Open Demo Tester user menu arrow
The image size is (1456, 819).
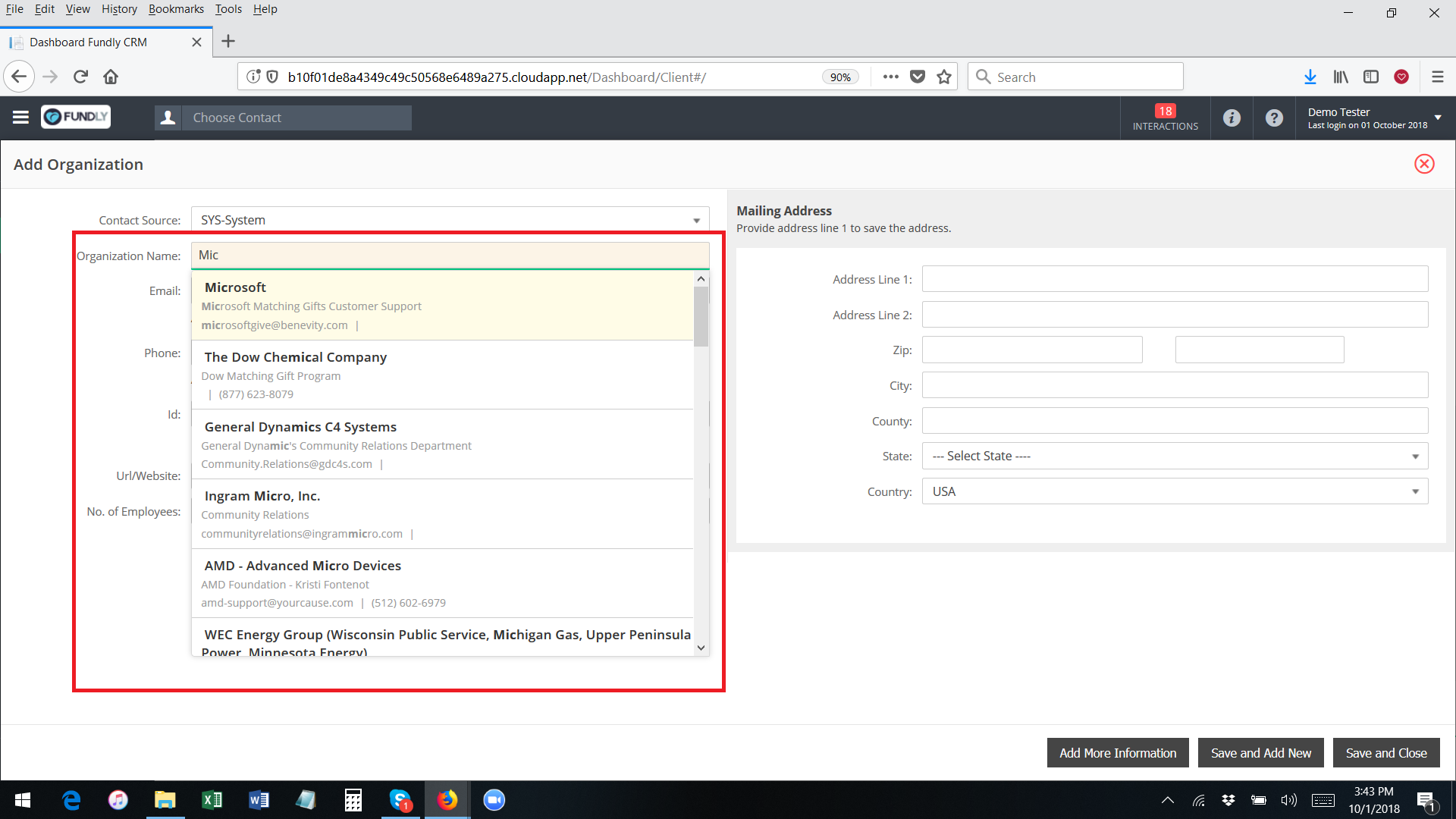click(x=1437, y=118)
